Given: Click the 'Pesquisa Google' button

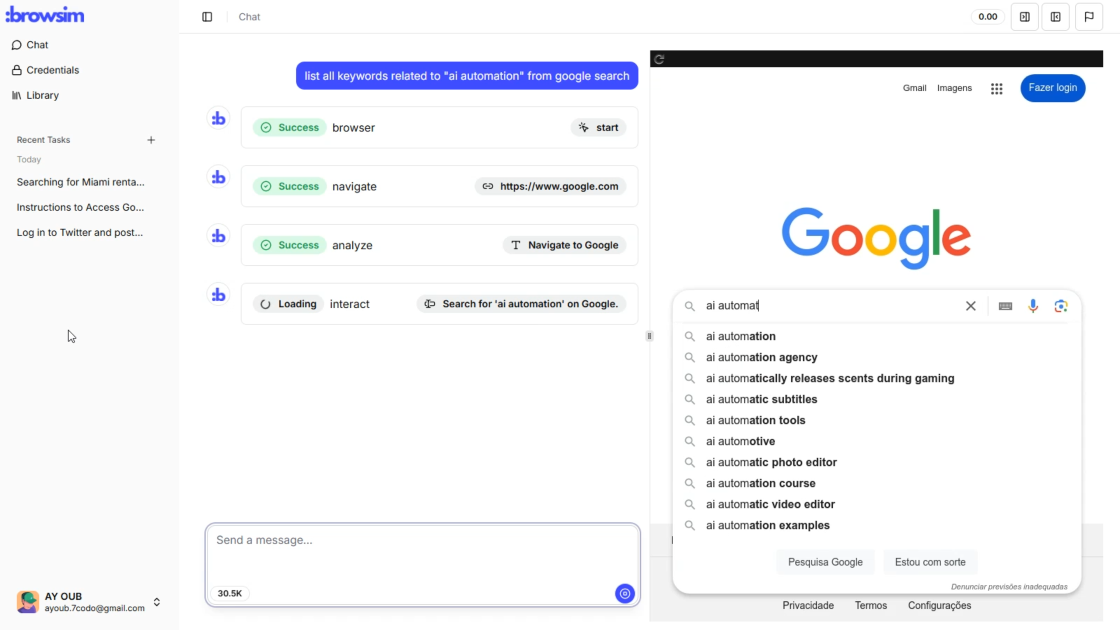Looking at the screenshot, I should [x=825, y=562].
